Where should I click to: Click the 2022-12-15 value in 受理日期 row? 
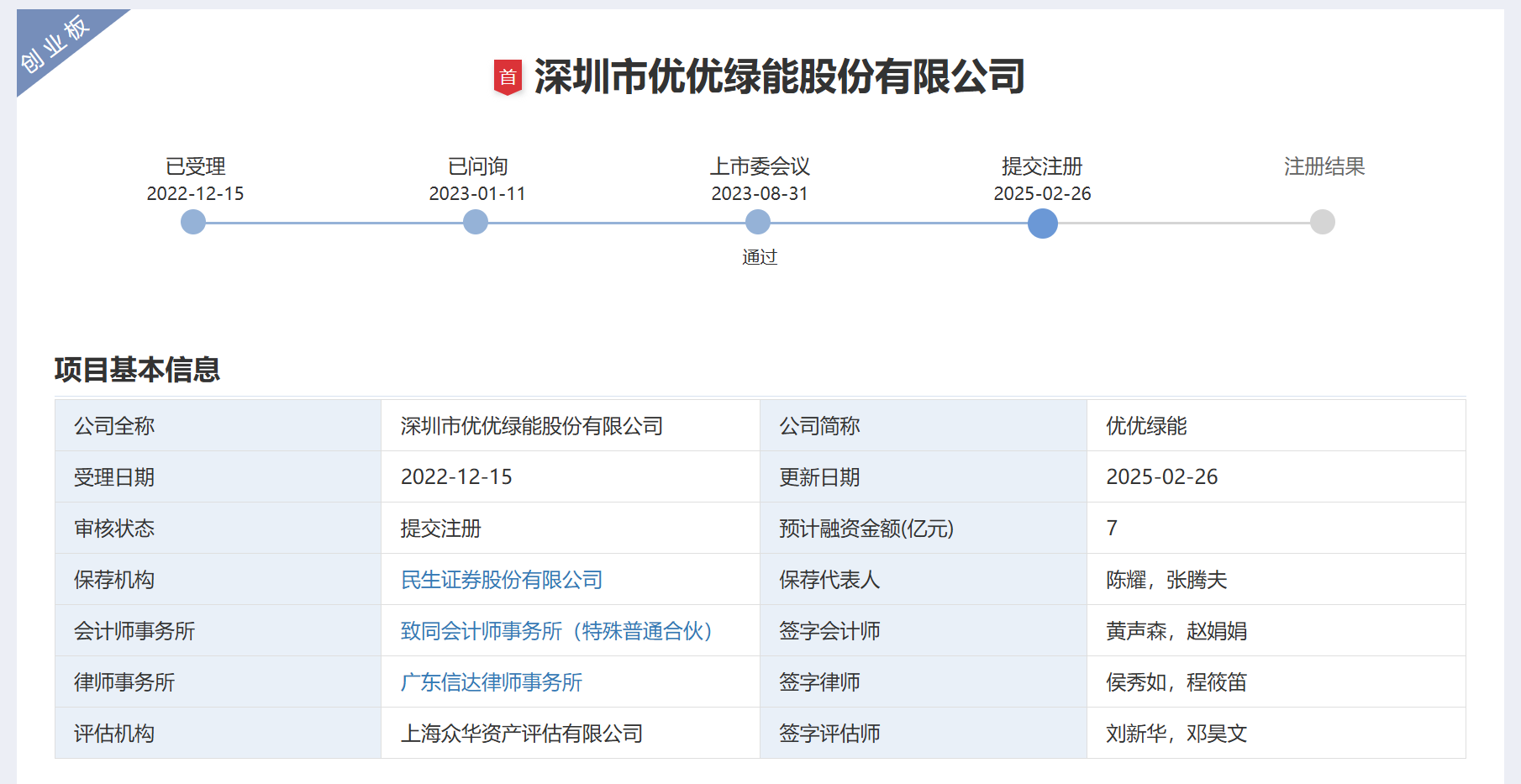point(571,477)
